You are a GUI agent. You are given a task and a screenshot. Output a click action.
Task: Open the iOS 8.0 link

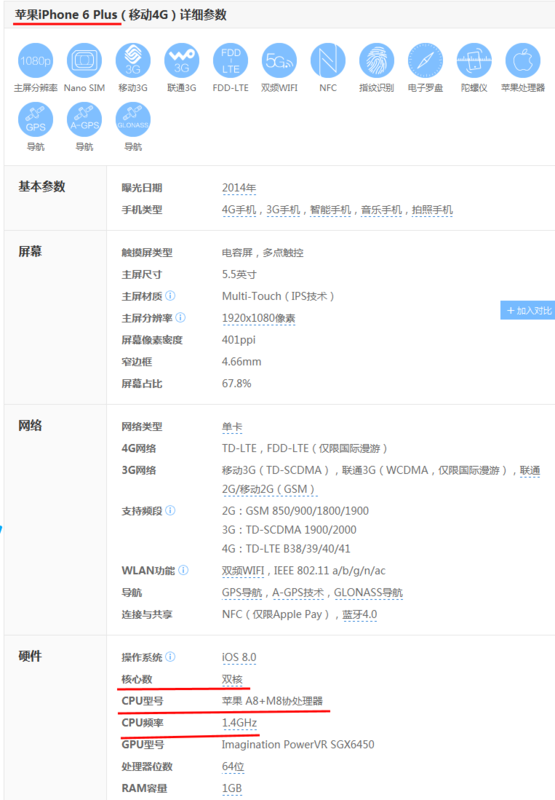click(x=239, y=658)
